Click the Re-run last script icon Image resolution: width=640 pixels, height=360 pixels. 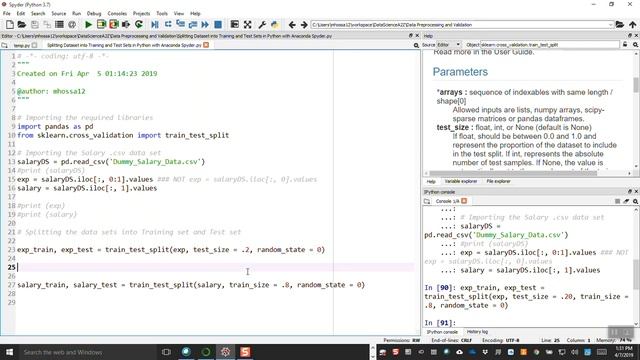[139, 24]
